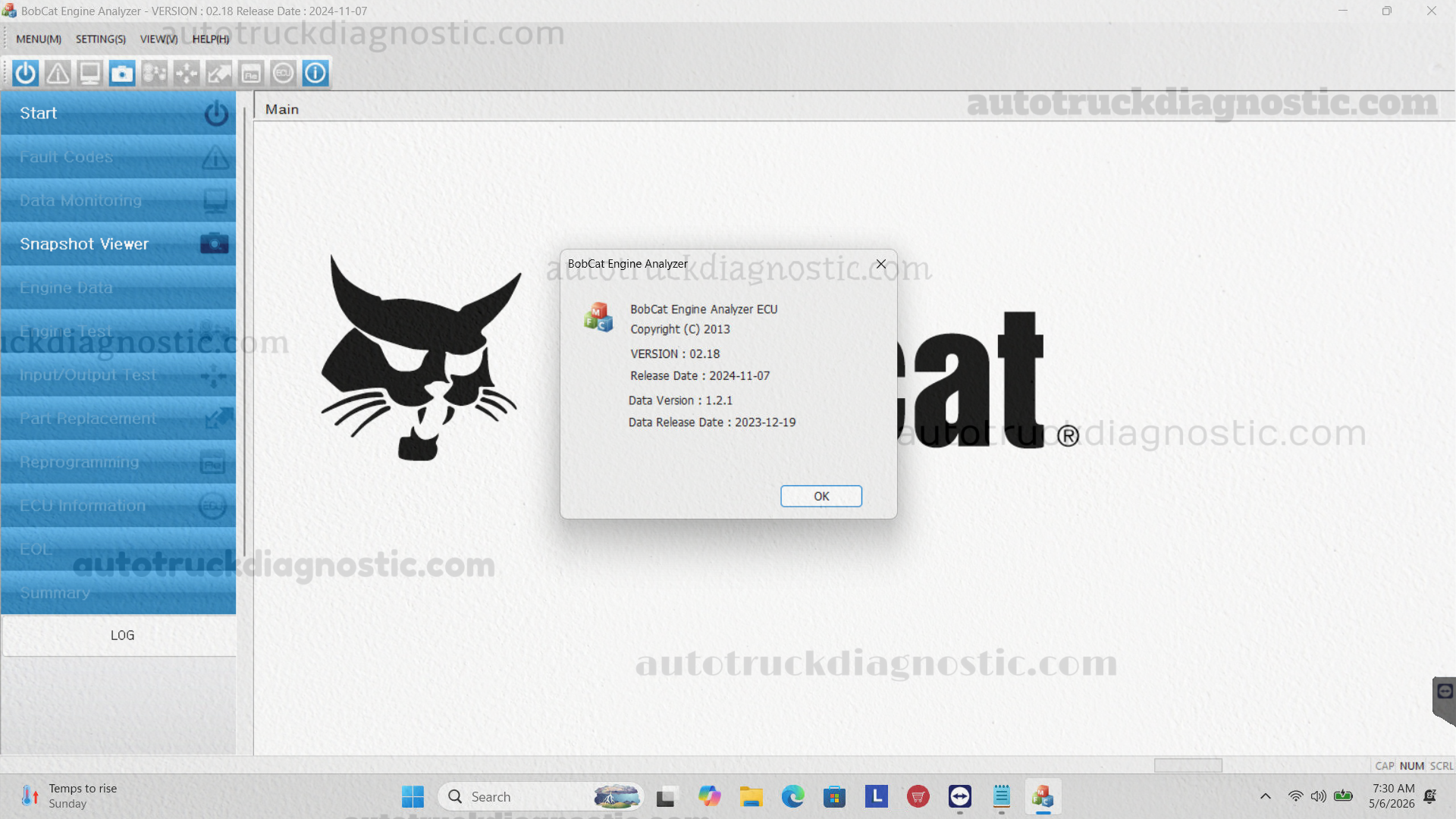1456x819 pixels.
Task: Open the Temps to rise weather widget
Action: point(70,796)
